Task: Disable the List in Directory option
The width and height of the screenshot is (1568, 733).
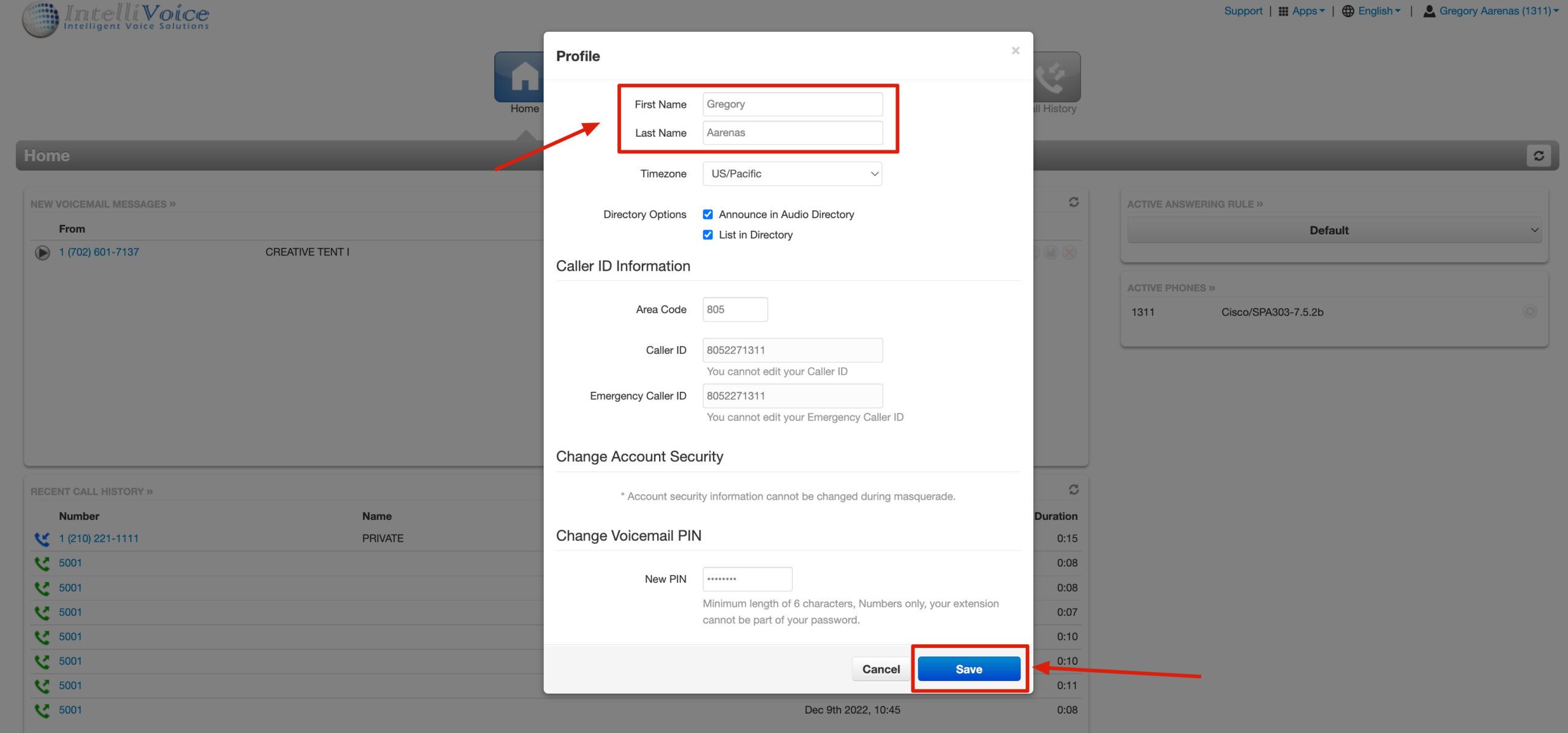Action: (x=708, y=235)
